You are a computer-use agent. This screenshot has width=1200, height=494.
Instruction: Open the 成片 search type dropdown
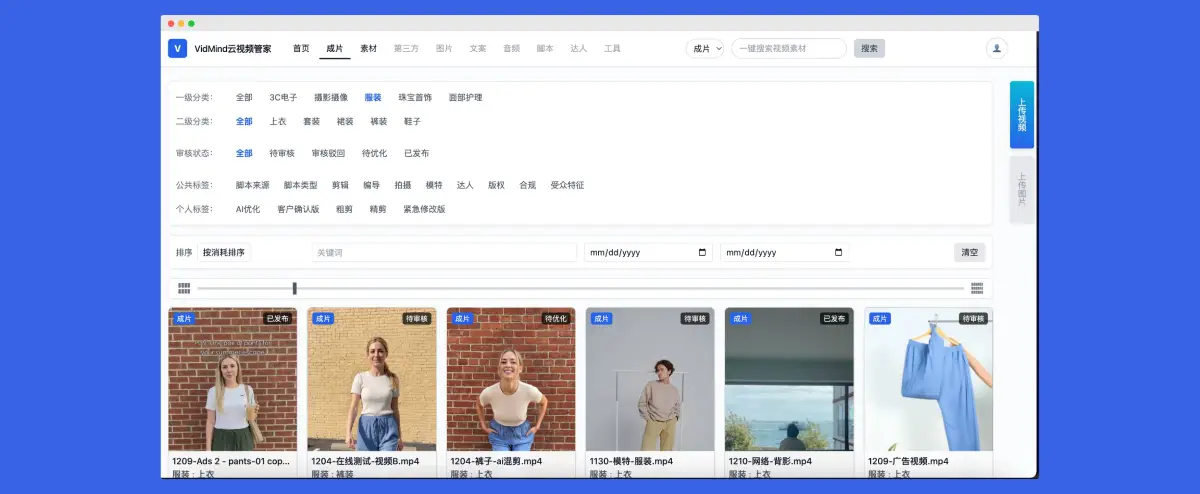click(705, 48)
